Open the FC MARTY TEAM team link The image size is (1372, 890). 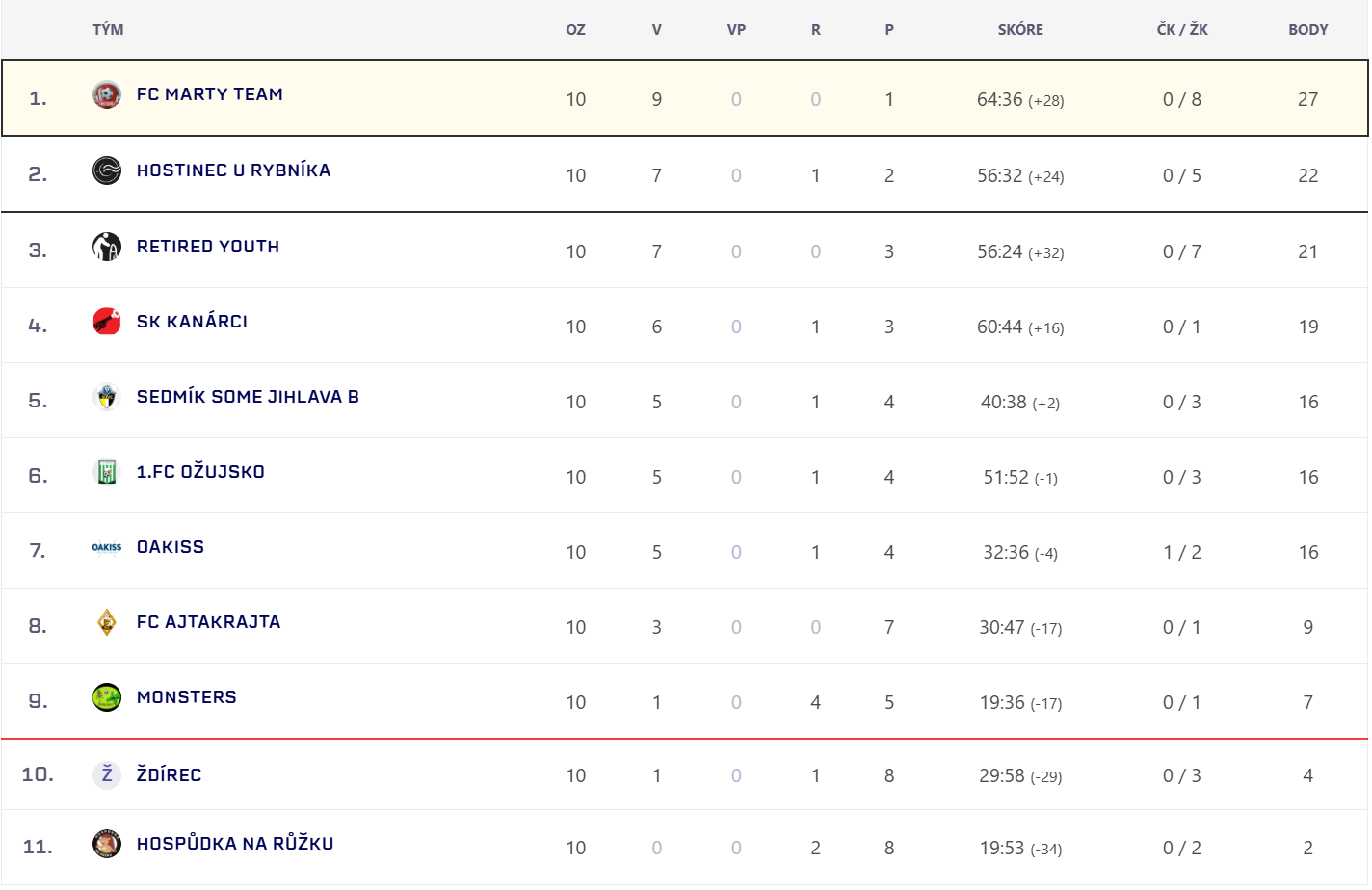(x=209, y=94)
